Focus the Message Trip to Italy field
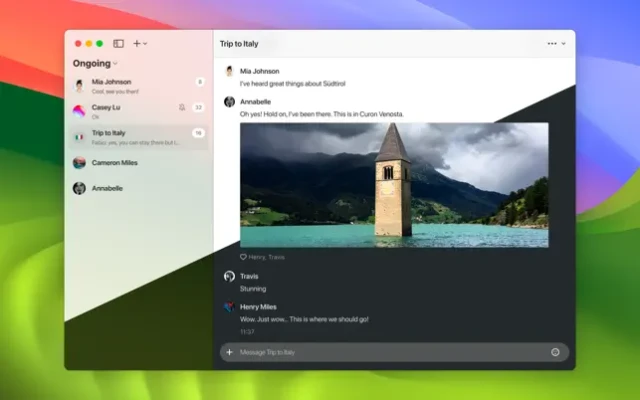This screenshot has width=640, height=400. 394,352
